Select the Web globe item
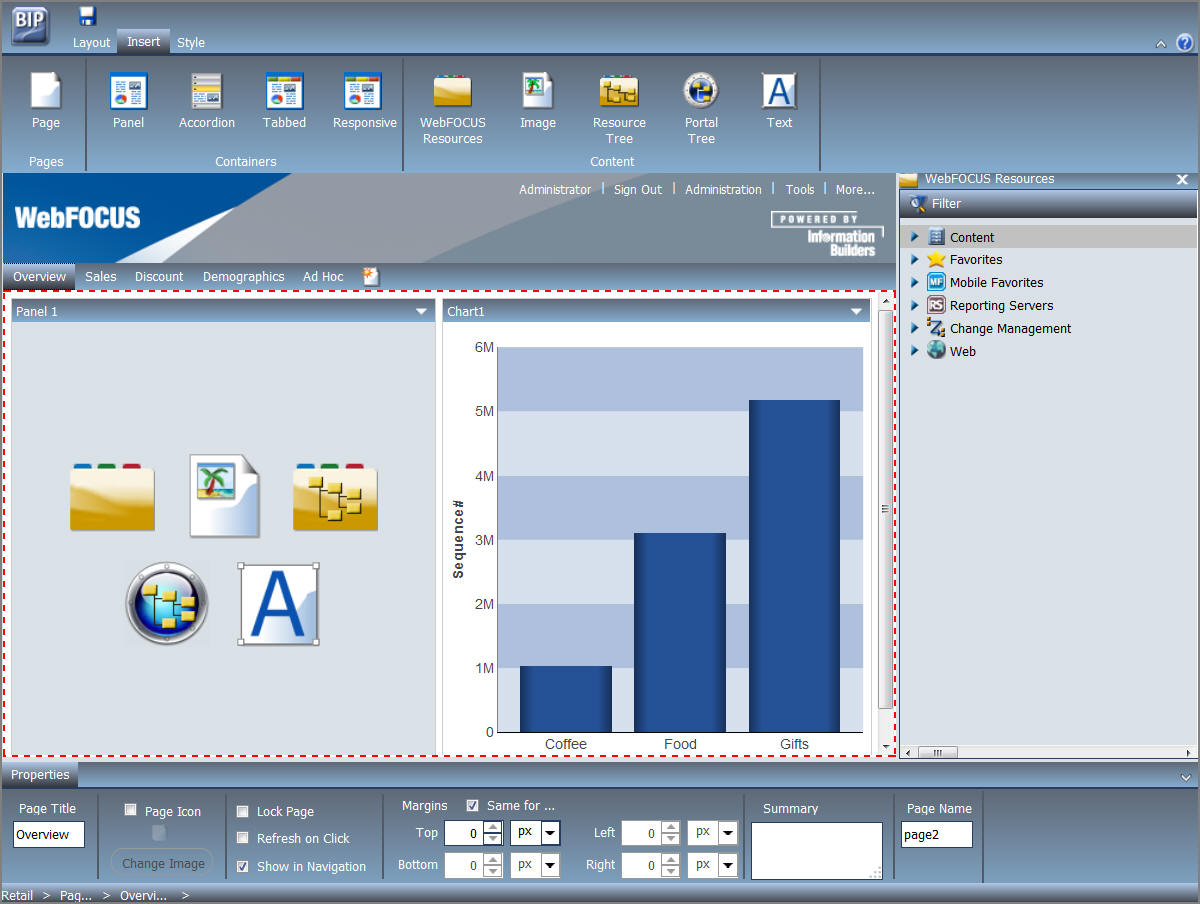1200x904 pixels. (x=951, y=351)
